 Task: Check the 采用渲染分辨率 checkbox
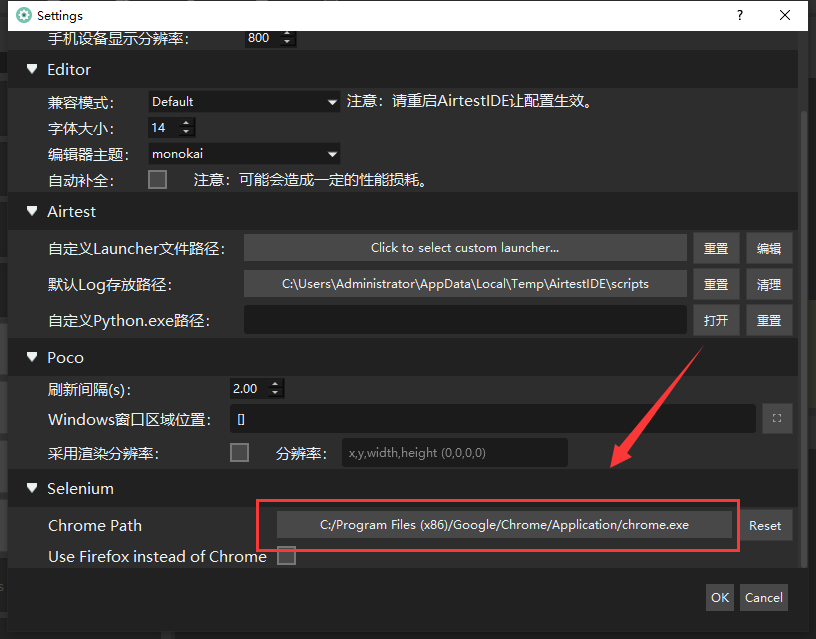click(x=238, y=452)
